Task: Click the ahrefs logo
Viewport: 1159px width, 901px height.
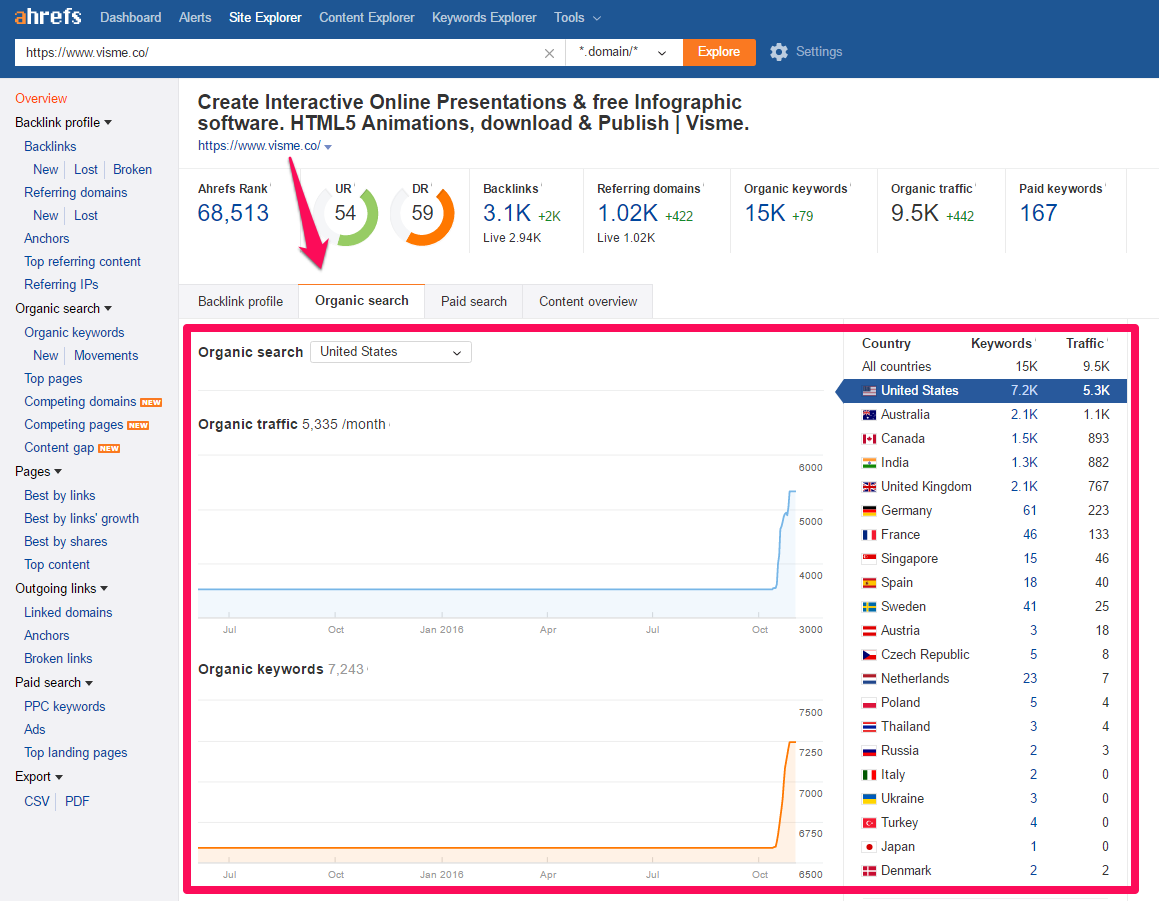Action: click(48, 16)
